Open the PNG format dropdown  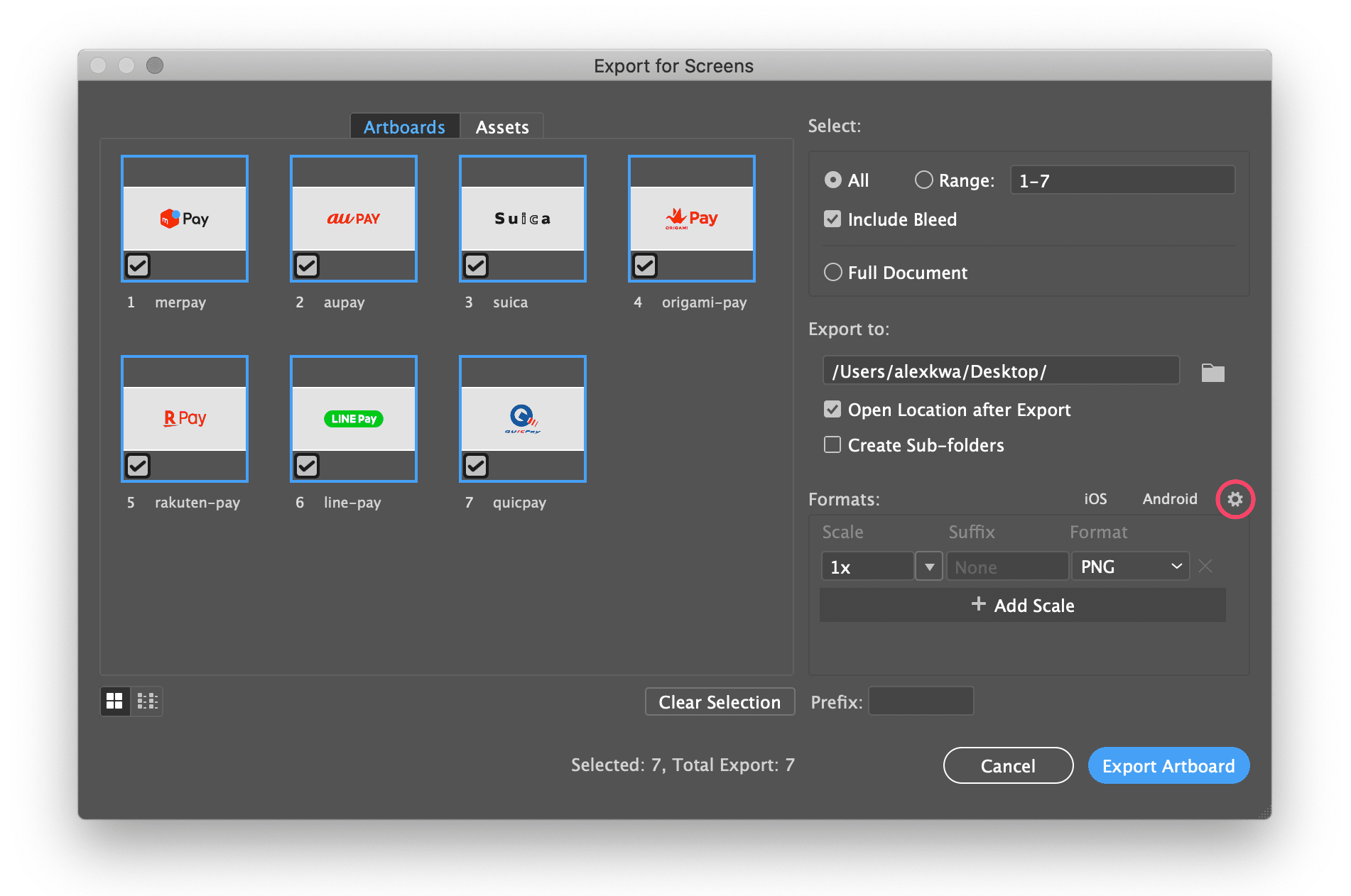(x=1131, y=567)
